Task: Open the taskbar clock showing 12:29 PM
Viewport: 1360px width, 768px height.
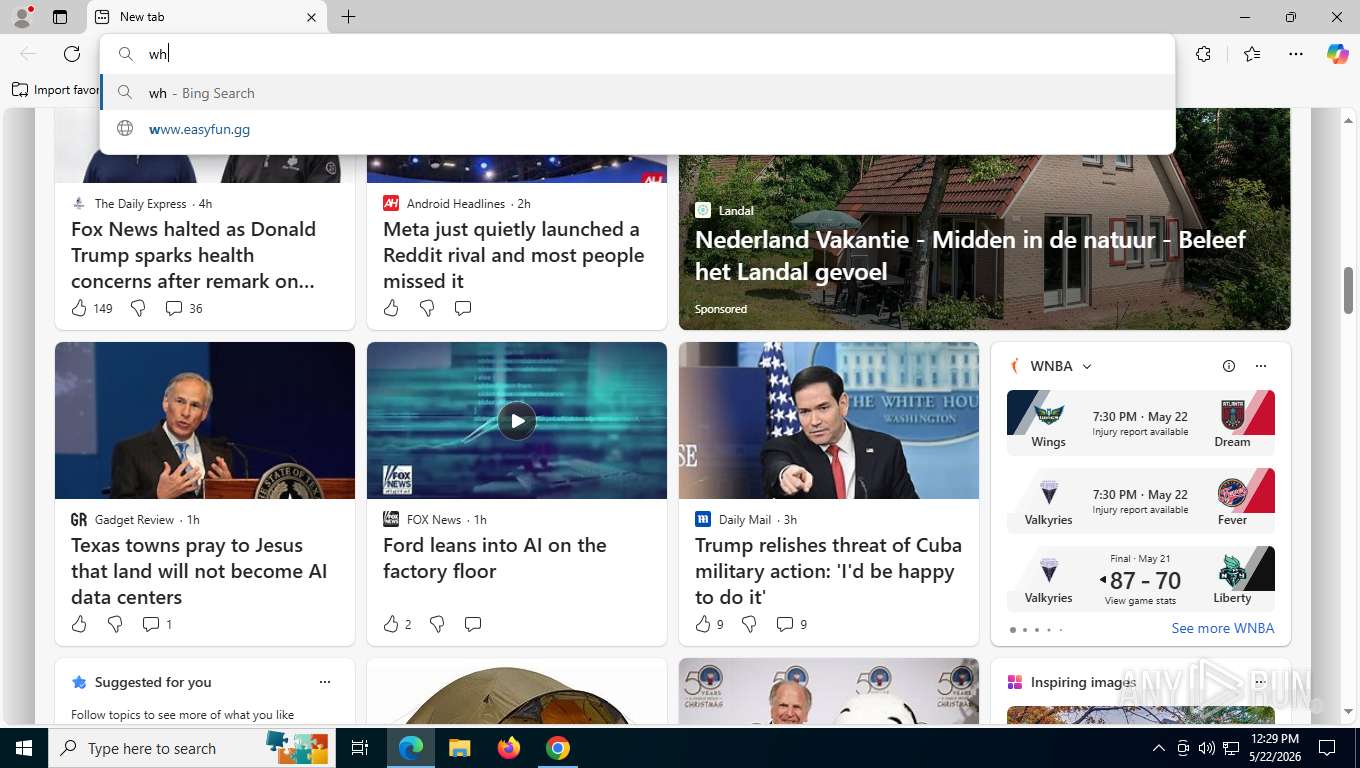Action: 1274,748
